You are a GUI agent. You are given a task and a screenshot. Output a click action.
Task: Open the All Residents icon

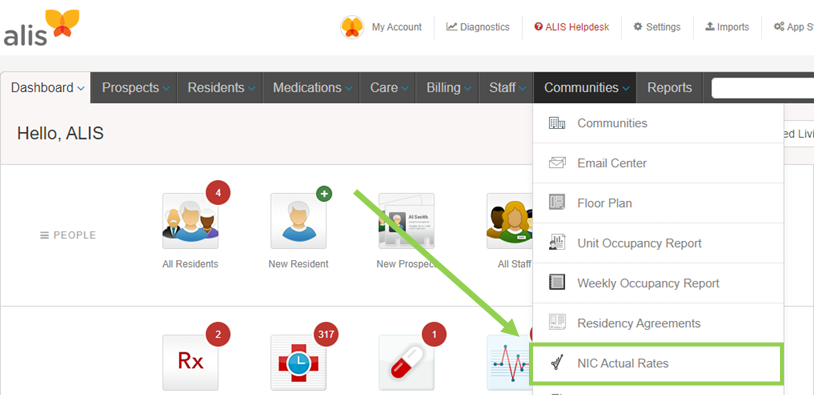pos(191,221)
